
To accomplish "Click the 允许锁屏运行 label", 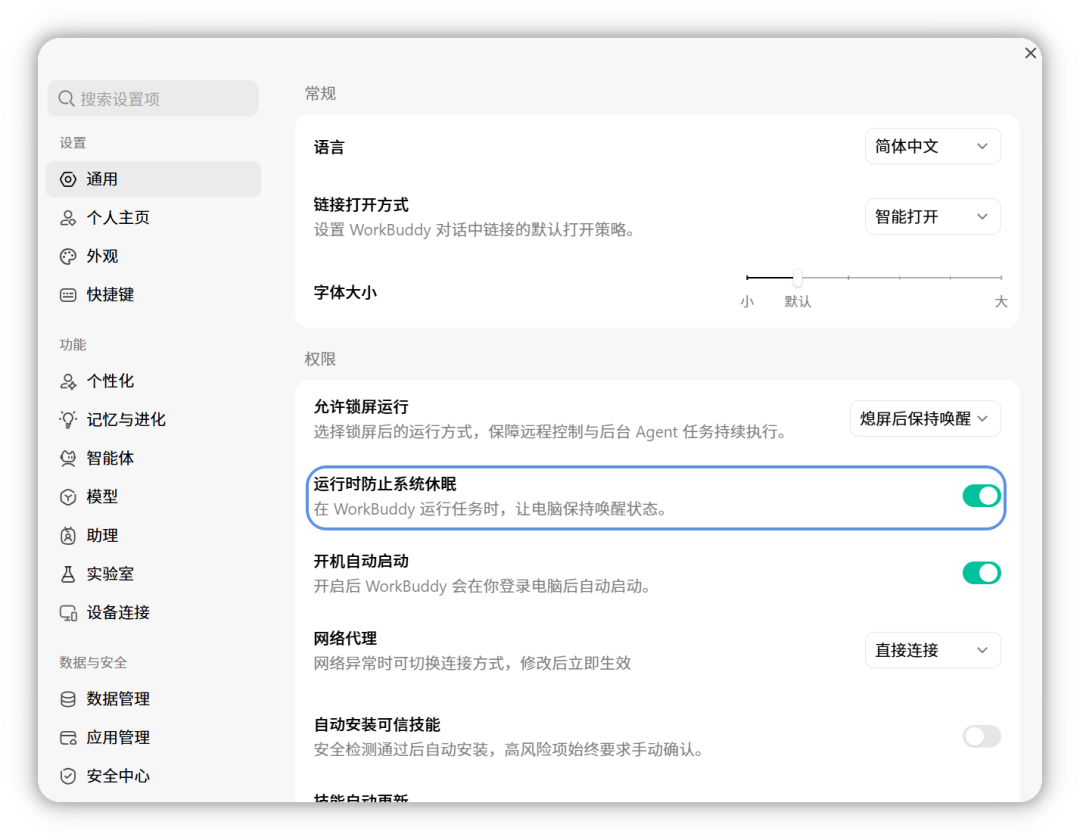I will click(x=361, y=407).
